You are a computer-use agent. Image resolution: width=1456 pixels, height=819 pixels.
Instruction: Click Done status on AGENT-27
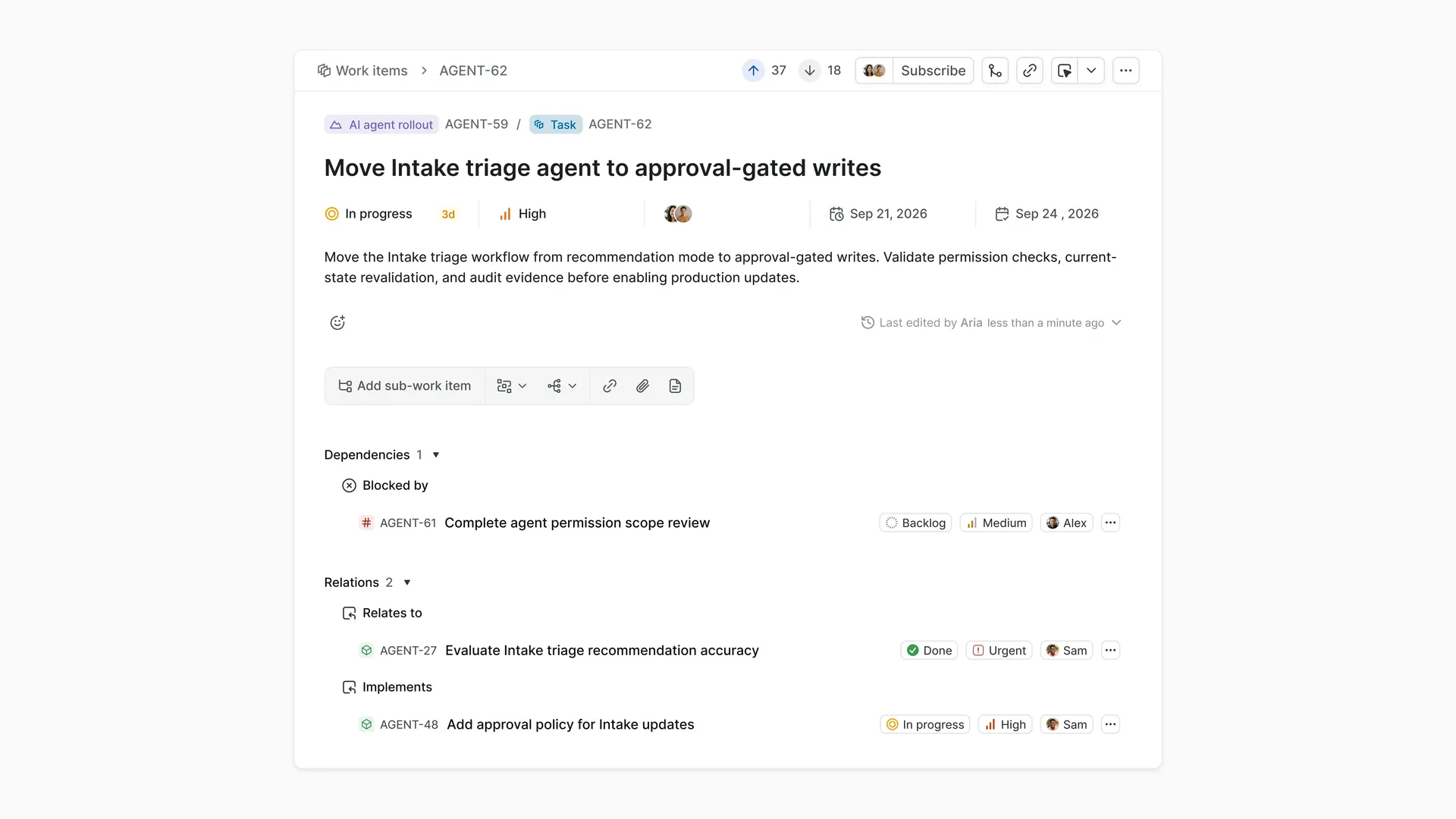point(929,651)
